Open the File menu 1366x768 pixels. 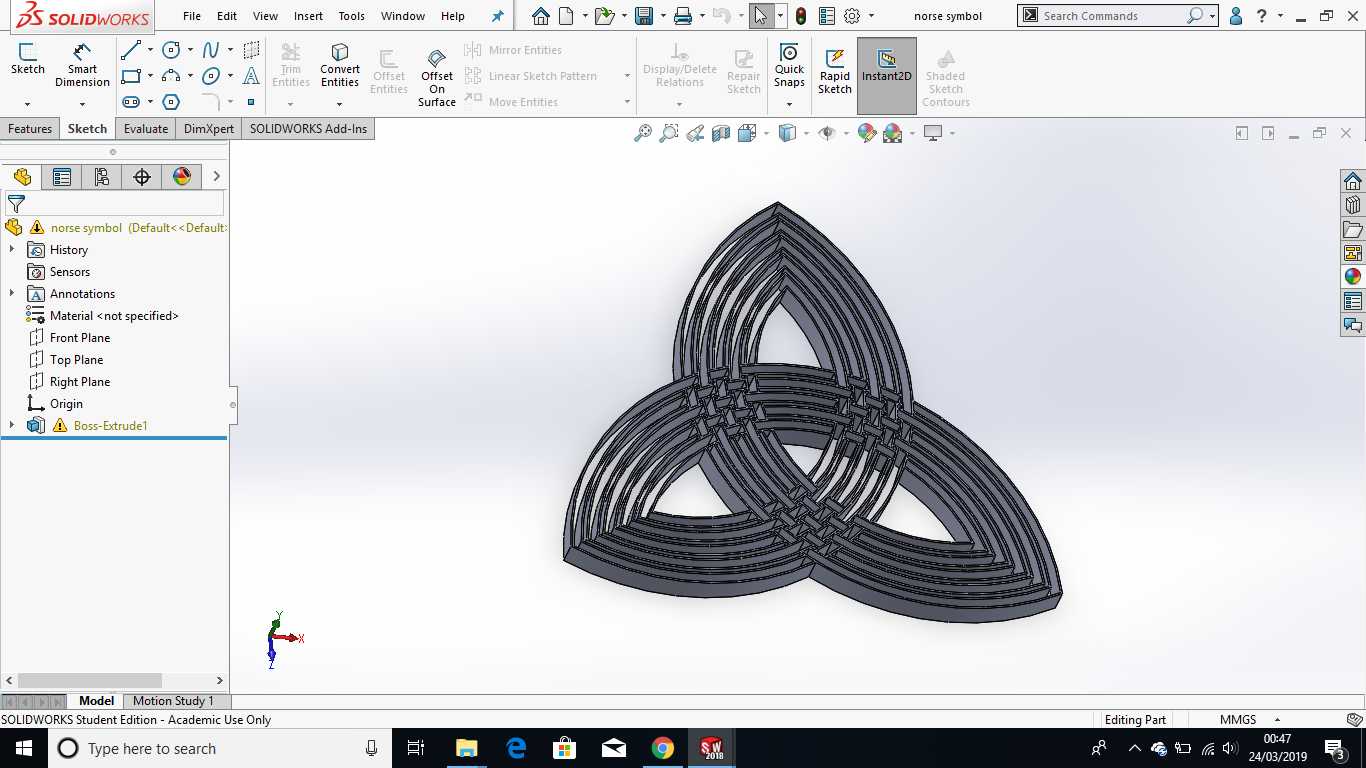192,16
